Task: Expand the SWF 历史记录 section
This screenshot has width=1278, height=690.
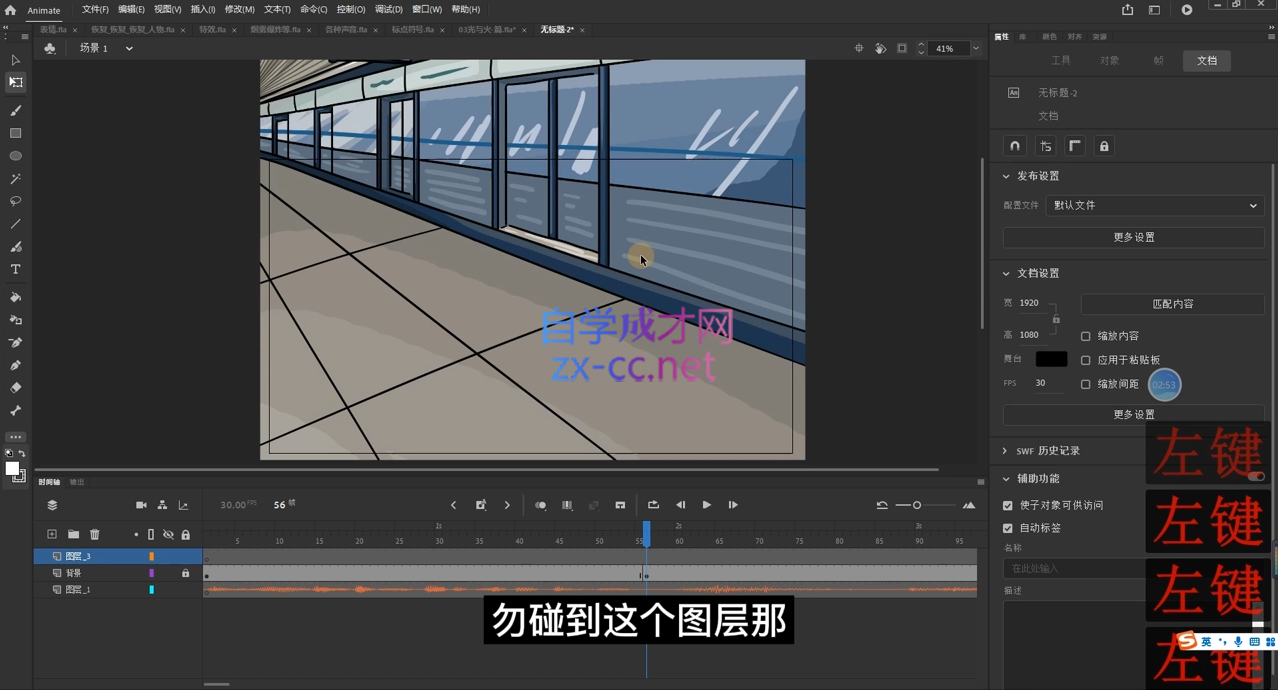Action: (1006, 451)
